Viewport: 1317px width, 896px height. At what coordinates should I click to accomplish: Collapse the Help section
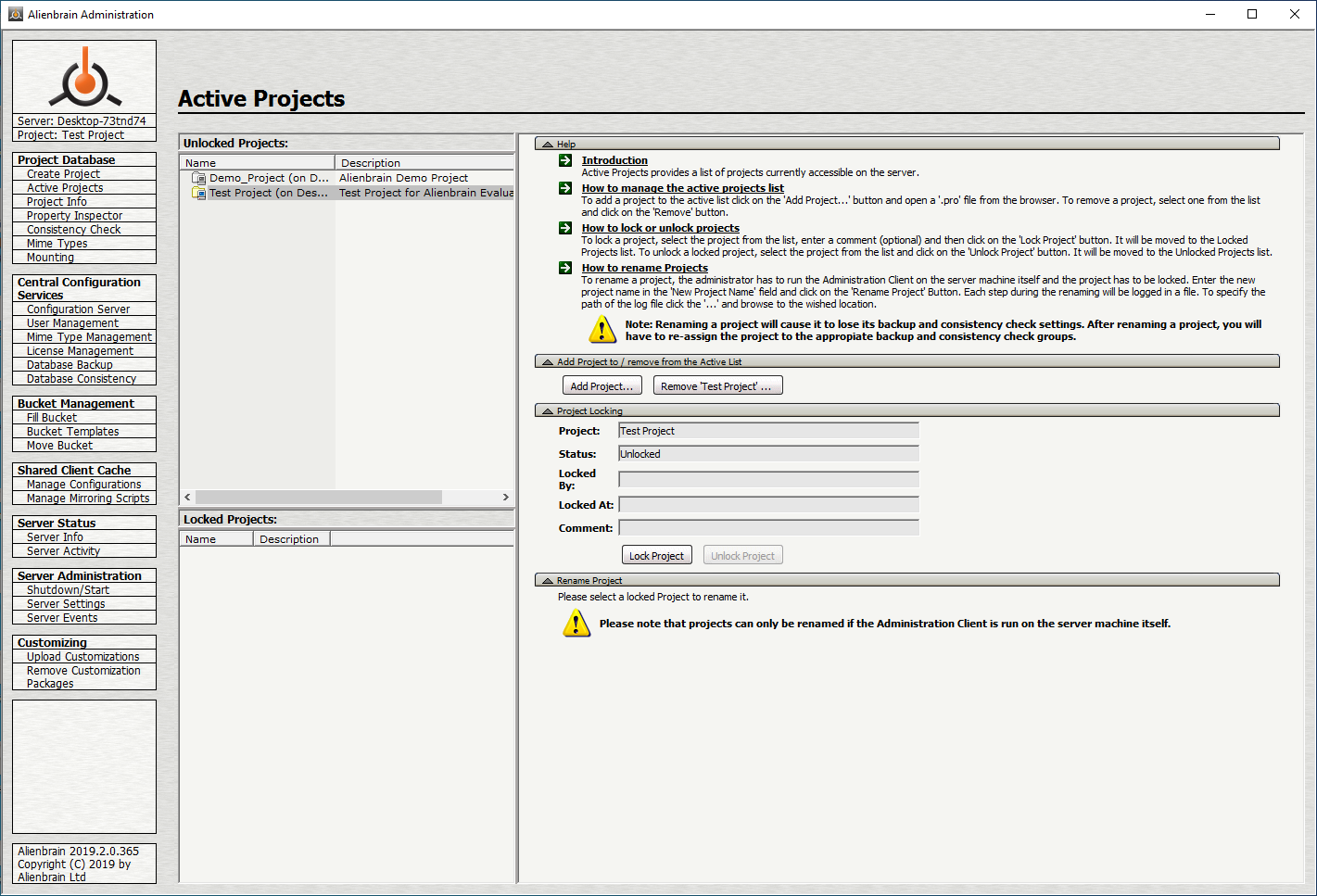548,145
